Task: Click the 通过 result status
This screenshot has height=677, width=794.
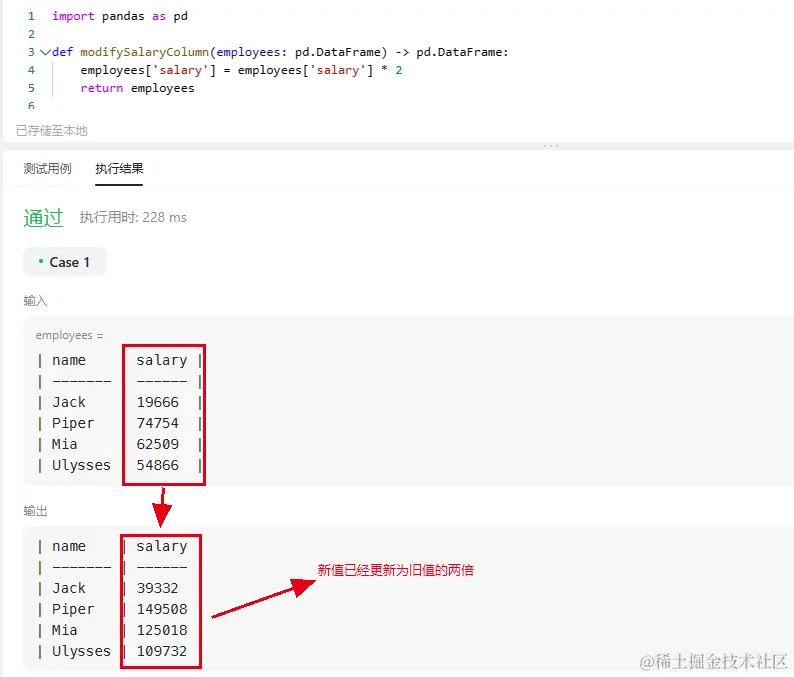Action: click(x=43, y=218)
